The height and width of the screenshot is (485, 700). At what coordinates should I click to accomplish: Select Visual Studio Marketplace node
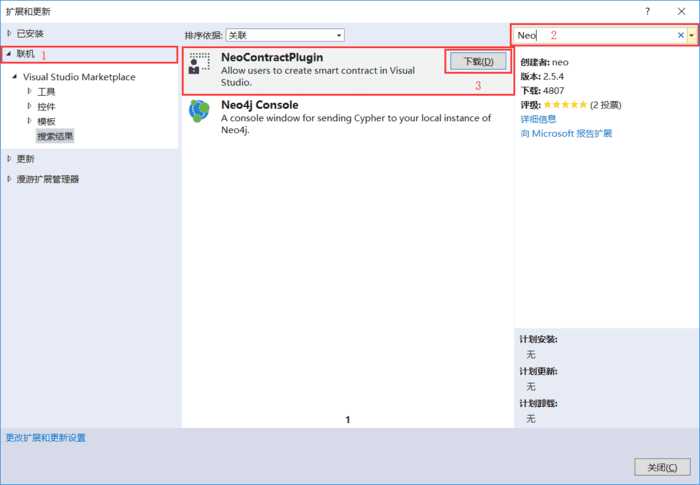(79, 77)
